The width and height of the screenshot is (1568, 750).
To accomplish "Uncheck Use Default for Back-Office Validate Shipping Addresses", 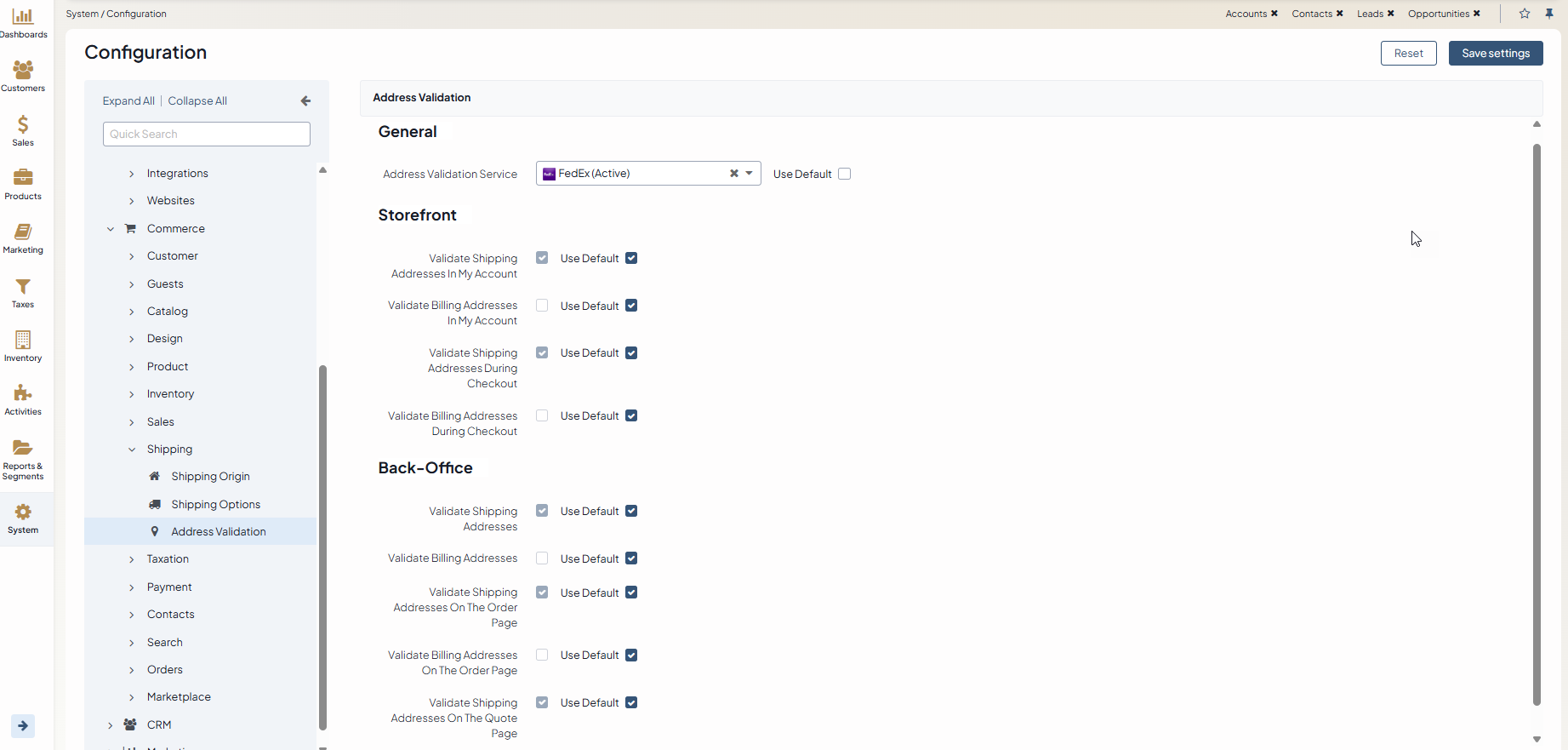I will (x=631, y=511).
